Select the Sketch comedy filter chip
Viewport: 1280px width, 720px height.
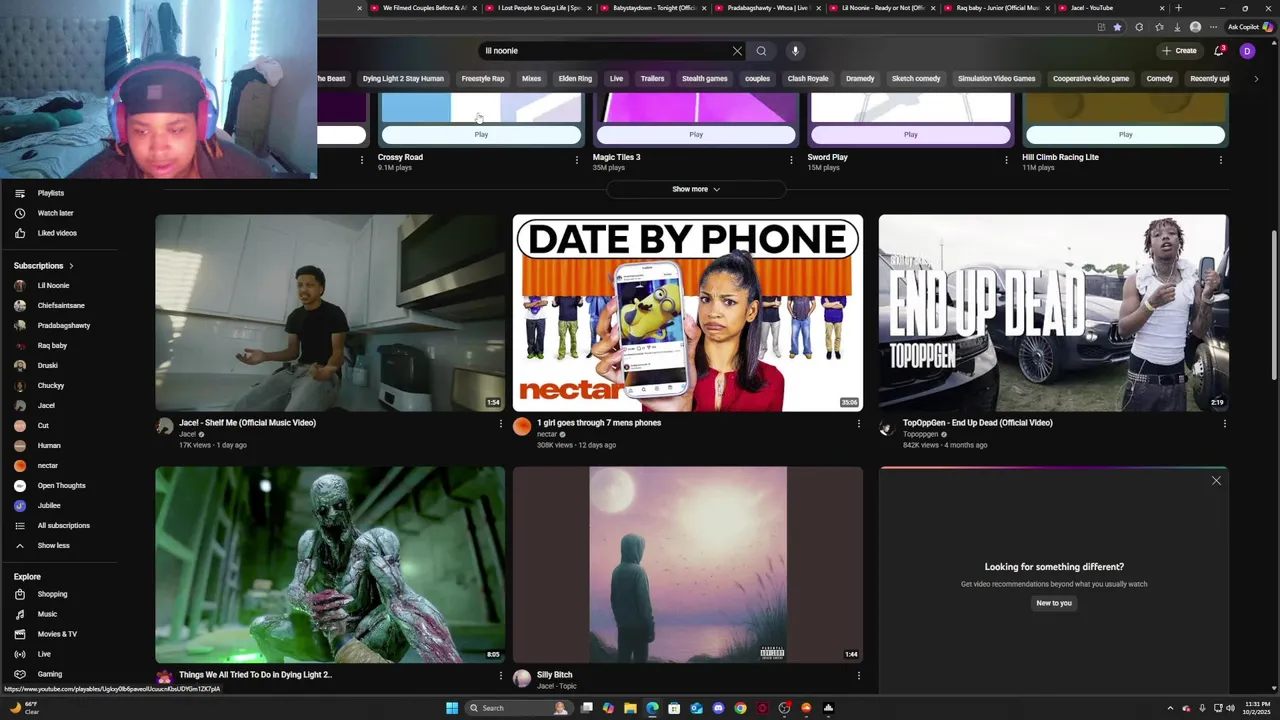point(916,79)
